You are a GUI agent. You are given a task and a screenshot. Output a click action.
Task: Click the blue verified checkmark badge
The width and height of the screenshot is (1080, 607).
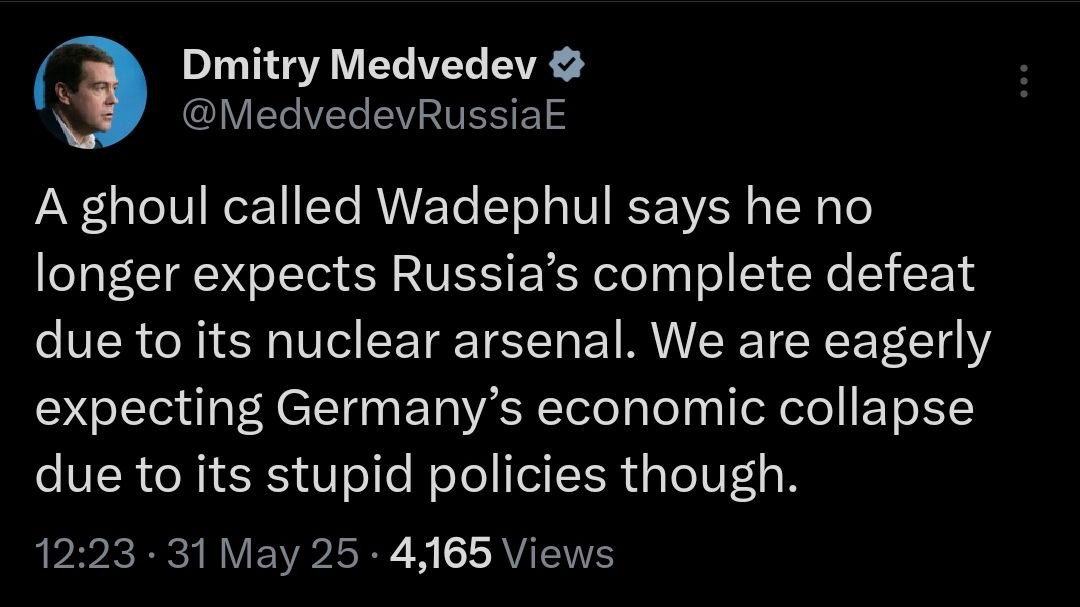tap(568, 66)
